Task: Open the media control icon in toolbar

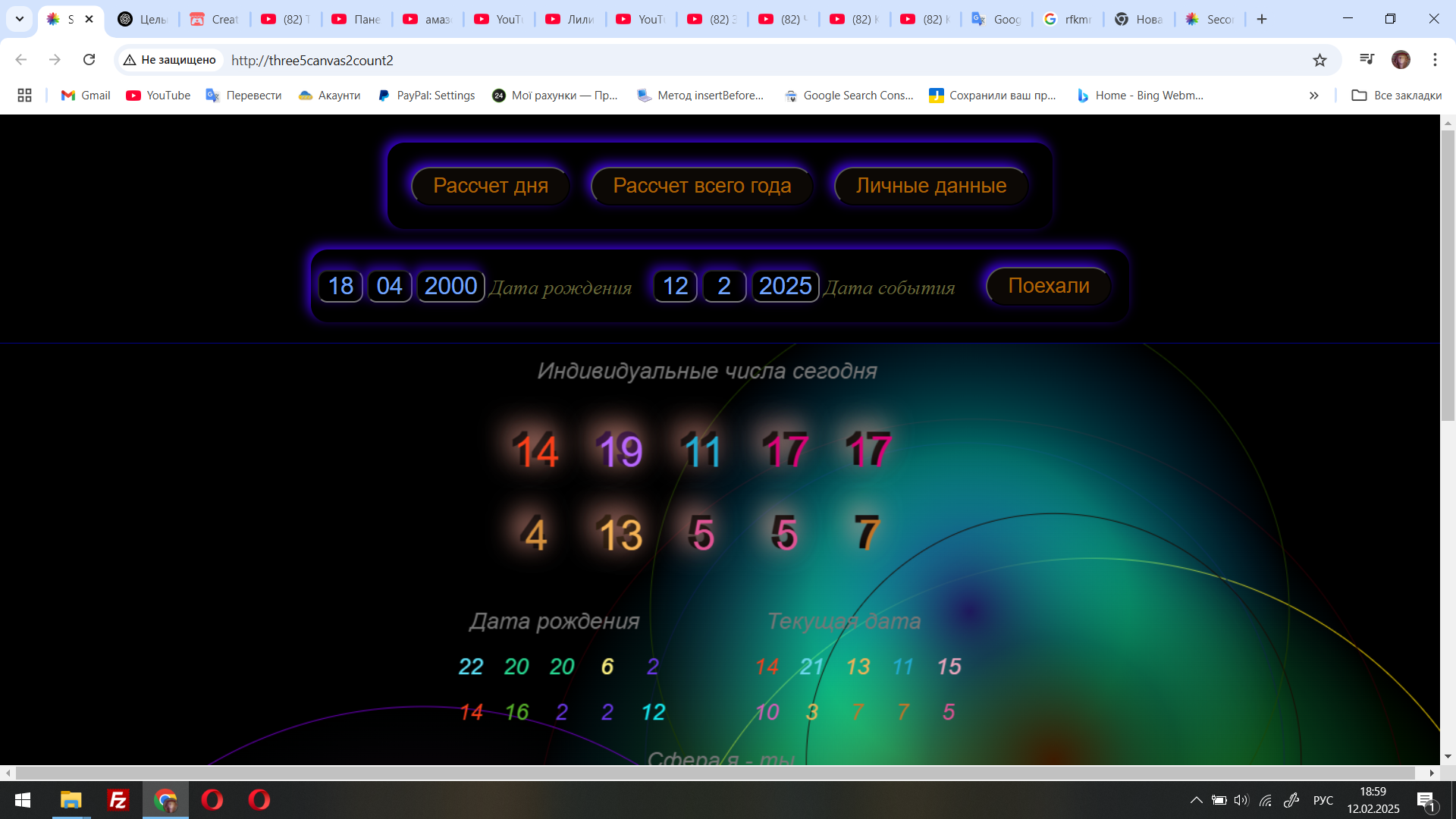Action: pos(1367,60)
